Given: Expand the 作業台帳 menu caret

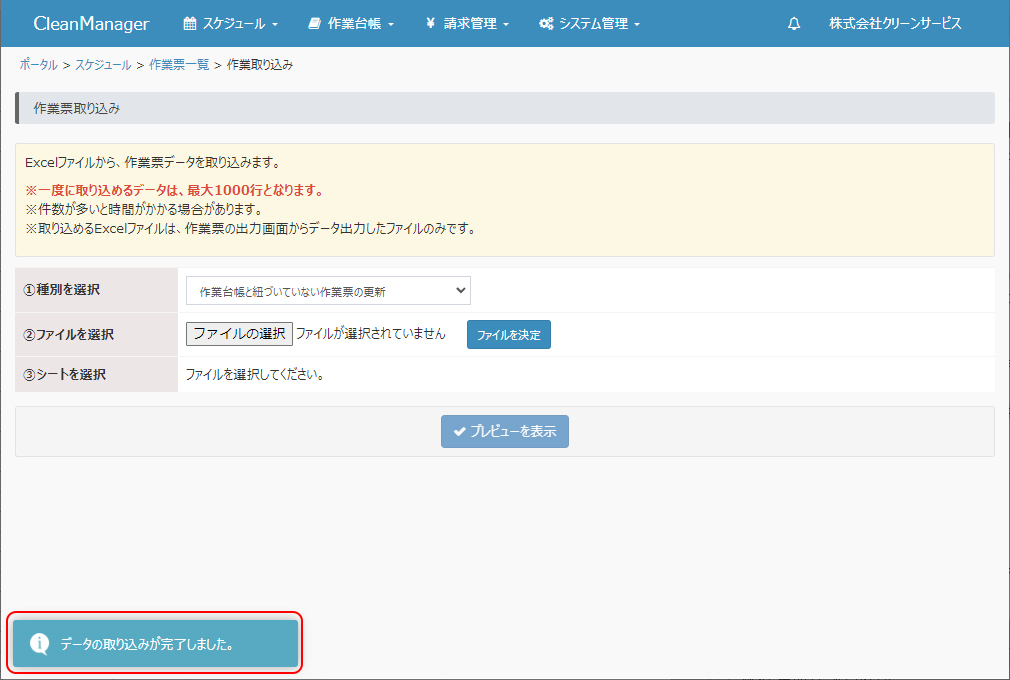Looking at the screenshot, I should (x=391, y=24).
